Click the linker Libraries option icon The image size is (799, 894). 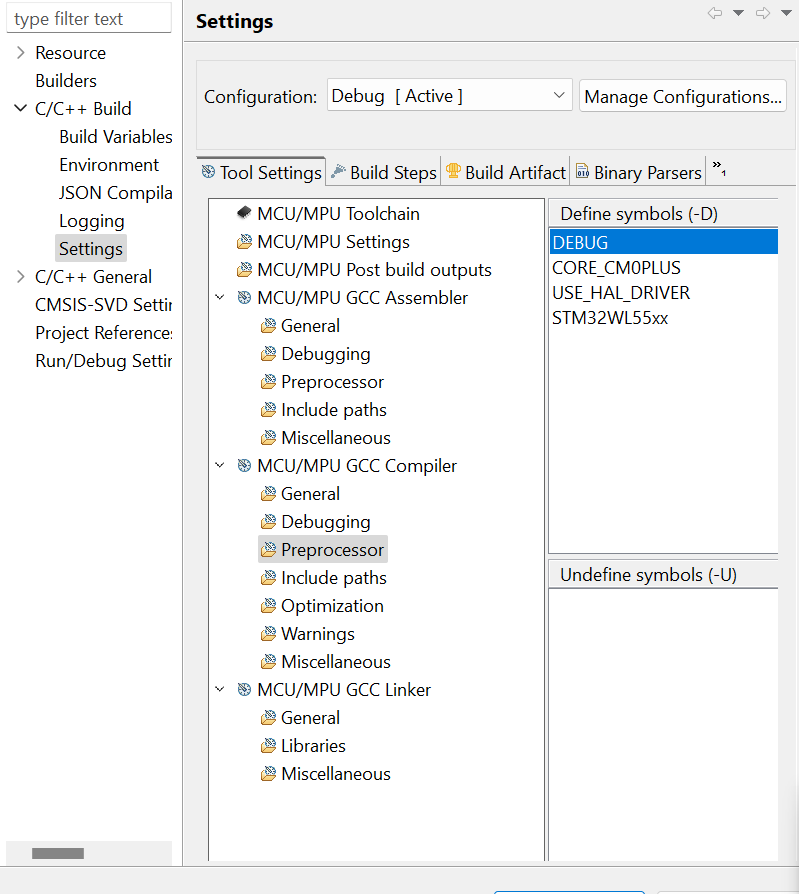pyautogui.click(x=268, y=745)
